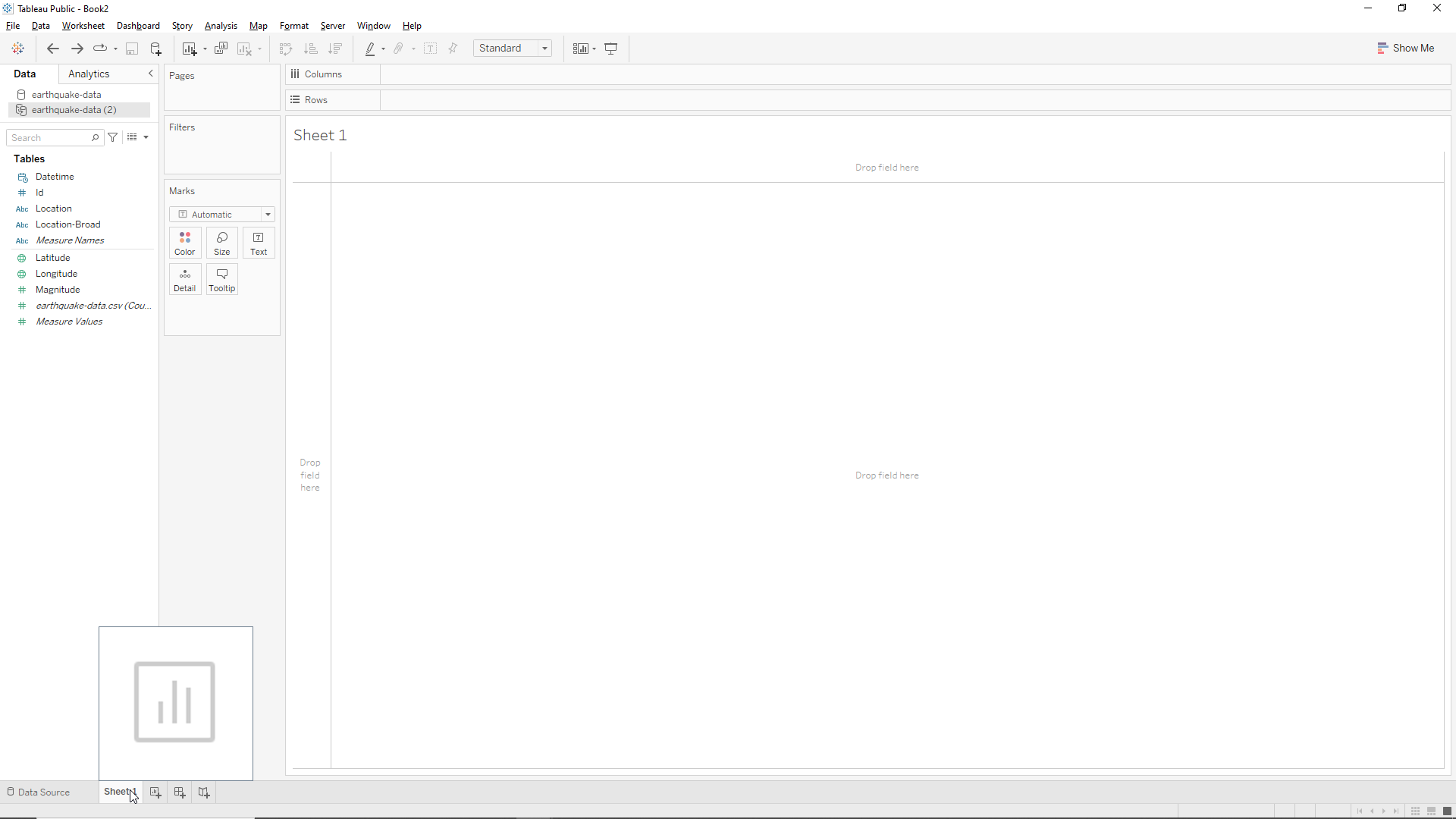Select the earthquake-data data source

coord(67,95)
